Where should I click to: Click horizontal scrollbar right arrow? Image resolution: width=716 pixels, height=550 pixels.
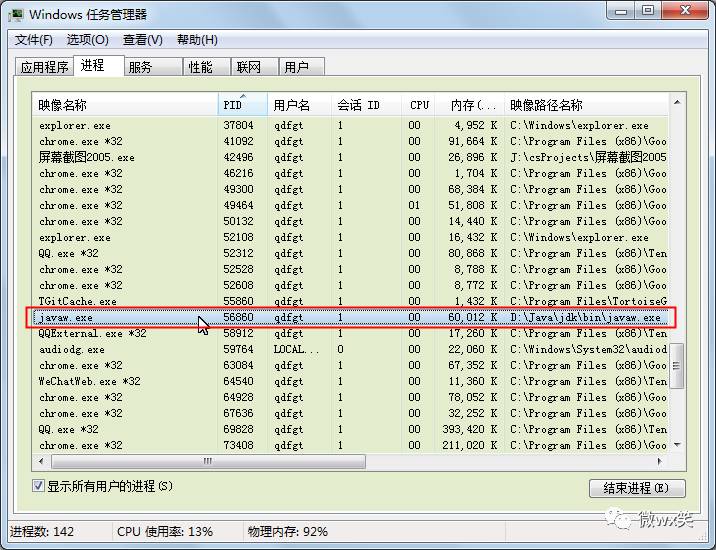[660, 461]
